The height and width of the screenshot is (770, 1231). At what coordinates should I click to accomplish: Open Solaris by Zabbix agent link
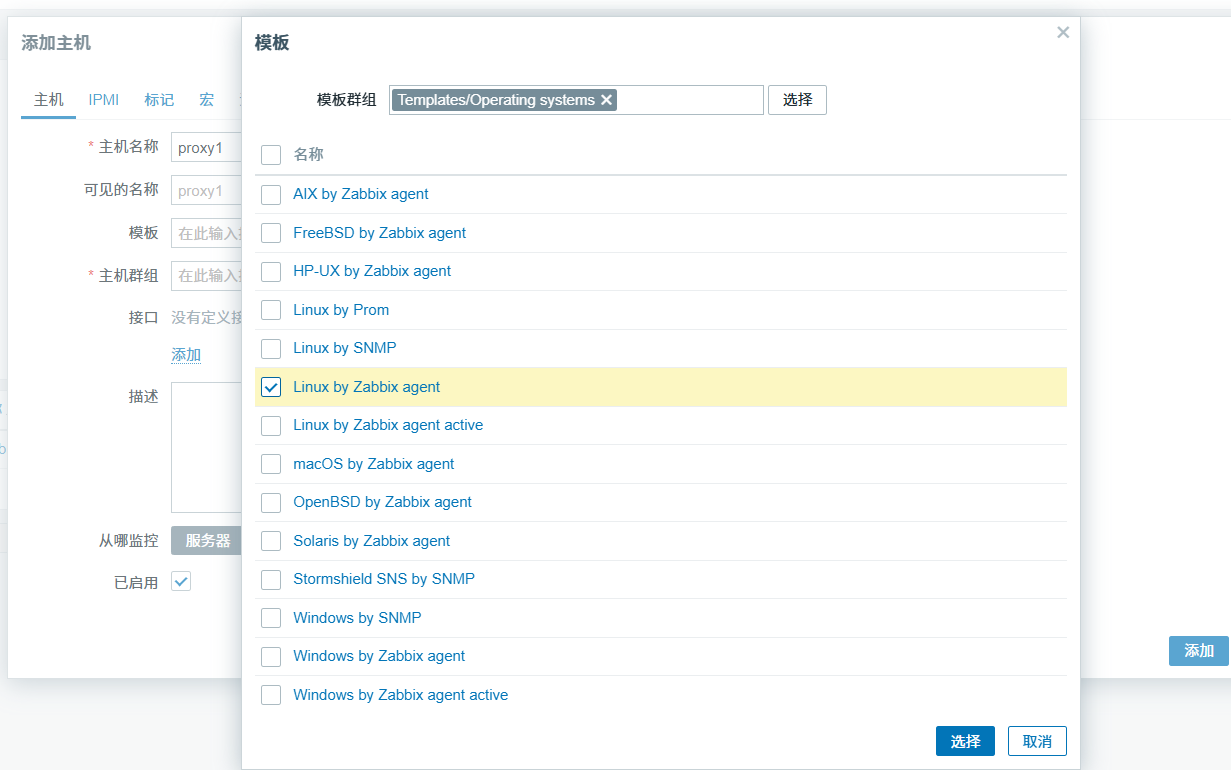(x=372, y=541)
